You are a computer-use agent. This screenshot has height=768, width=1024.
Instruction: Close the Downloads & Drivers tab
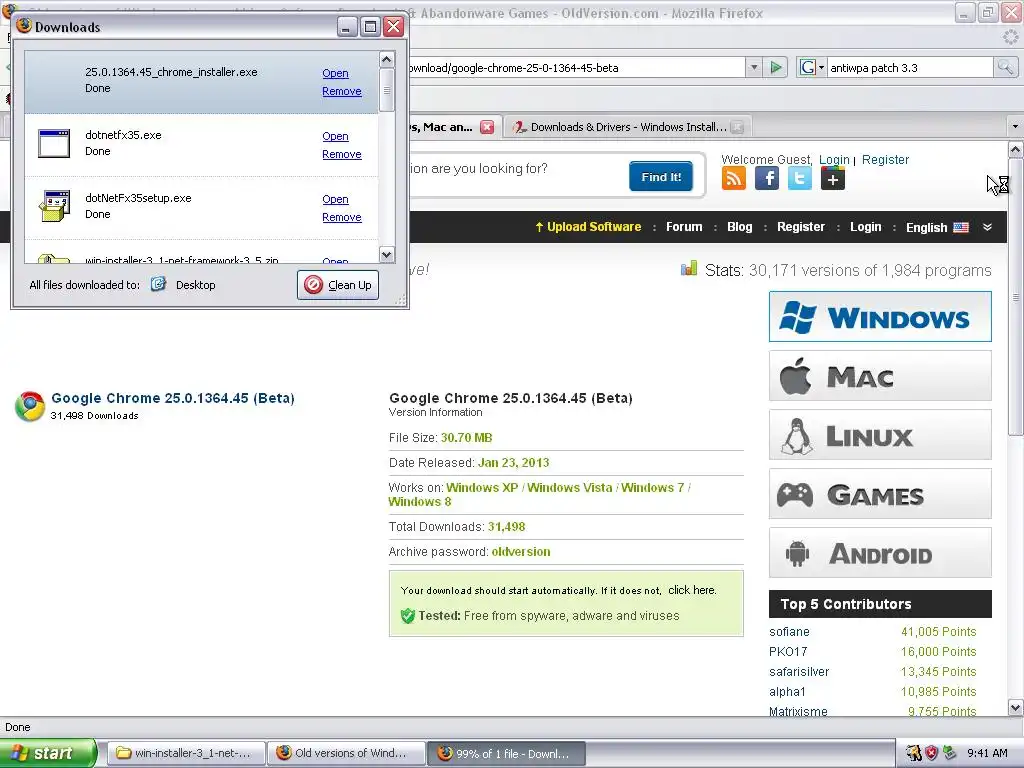[737, 127]
